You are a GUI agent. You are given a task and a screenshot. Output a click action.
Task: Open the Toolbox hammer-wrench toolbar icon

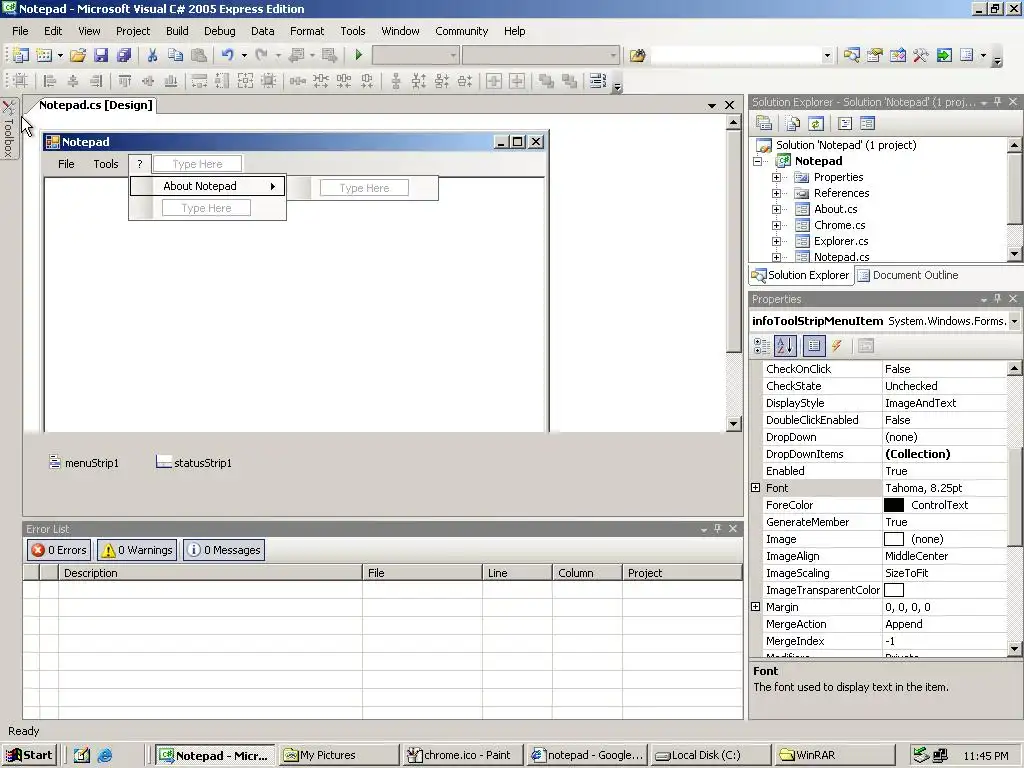pyautogui.click(x=921, y=56)
